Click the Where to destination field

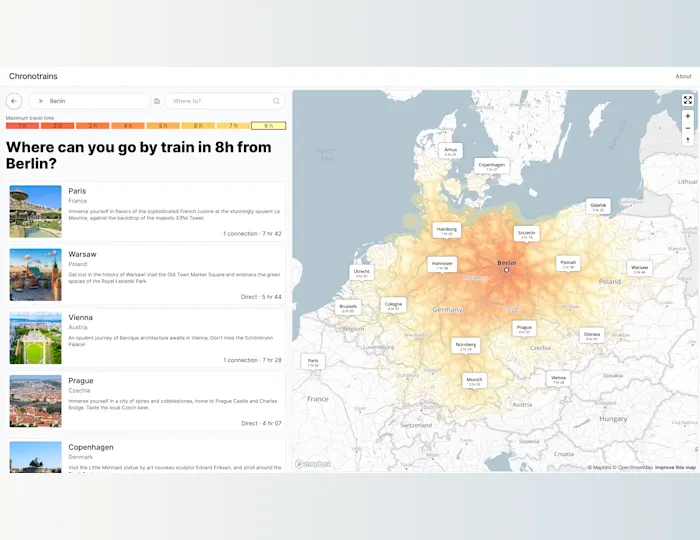click(x=225, y=101)
